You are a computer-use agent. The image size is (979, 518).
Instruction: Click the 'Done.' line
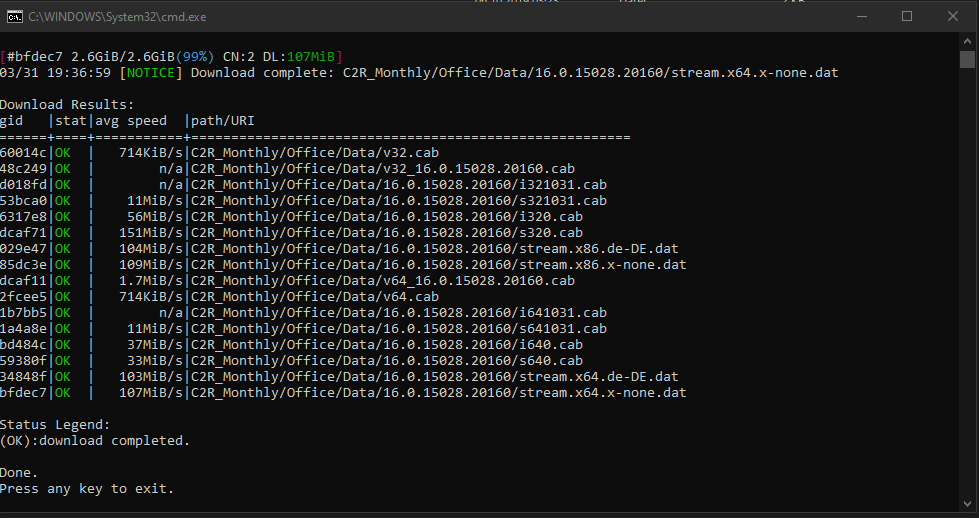[19, 473]
